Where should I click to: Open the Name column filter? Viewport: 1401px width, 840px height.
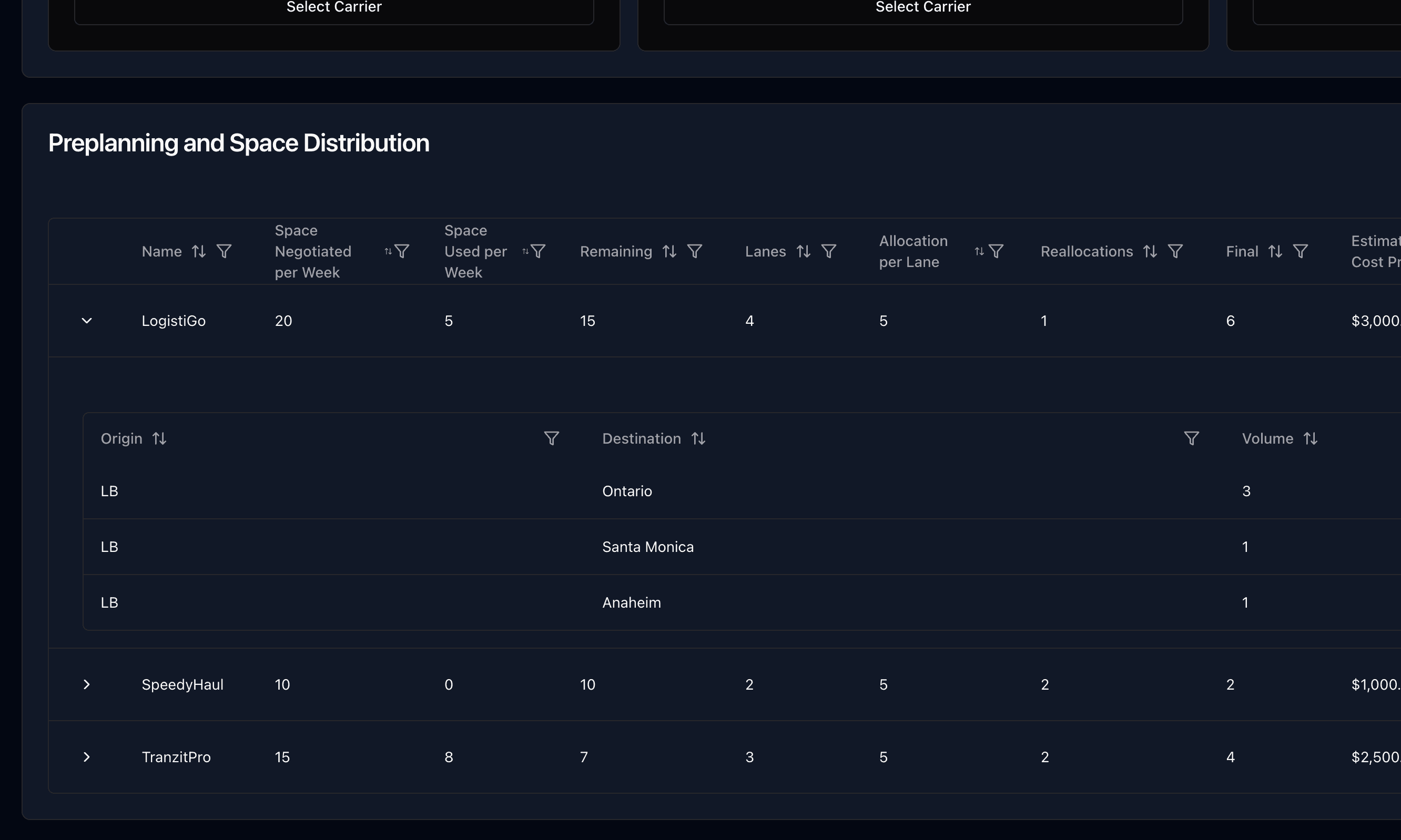click(224, 251)
